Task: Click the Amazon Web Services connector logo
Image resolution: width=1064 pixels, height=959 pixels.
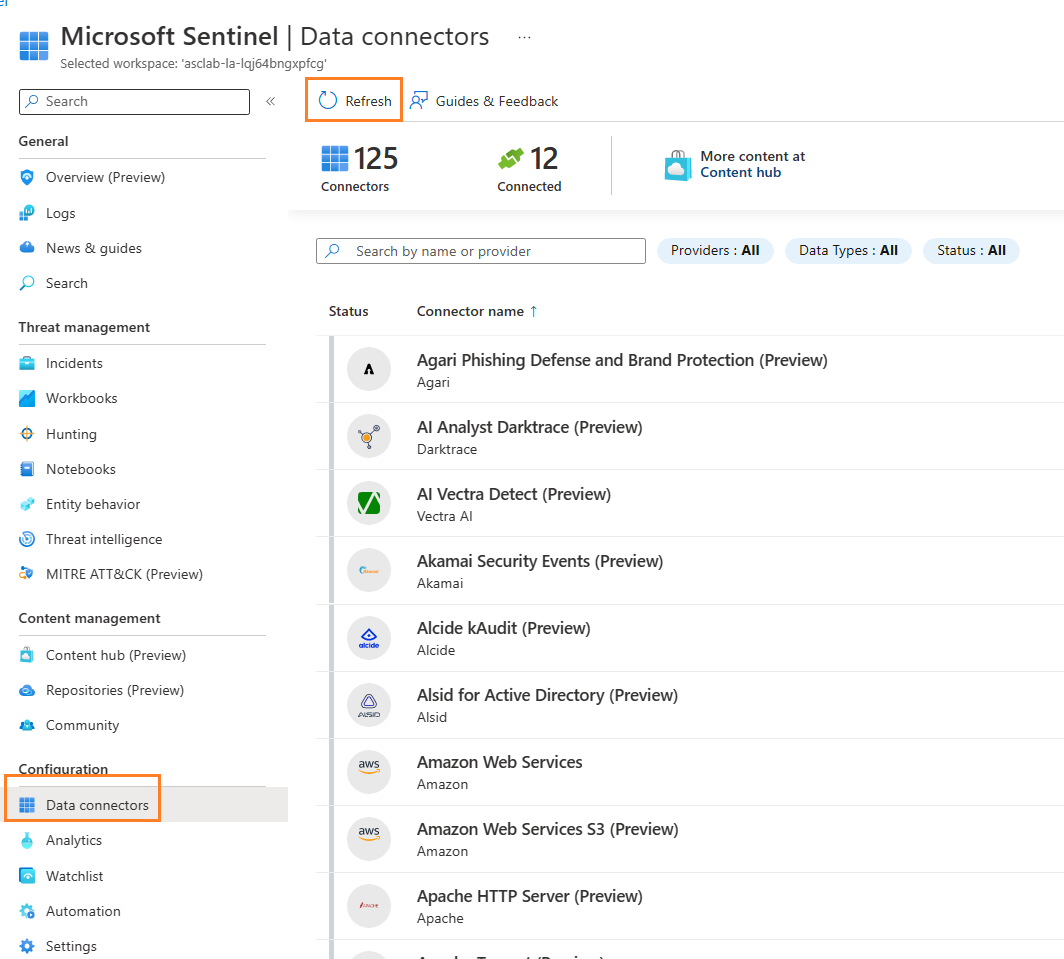Action: pyautogui.click(x=369, y=771)
